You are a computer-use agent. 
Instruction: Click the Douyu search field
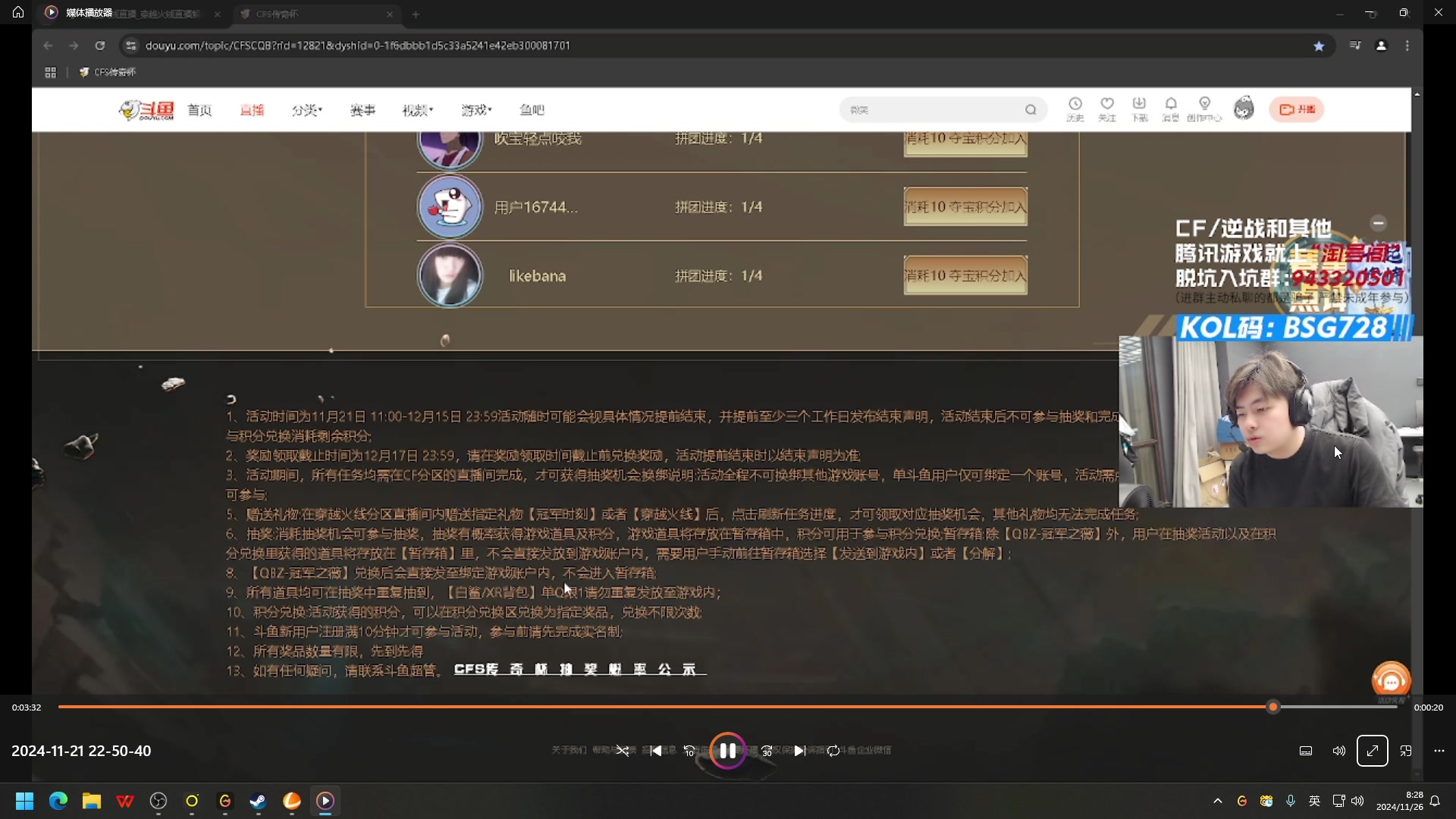[x=933, y=110]
